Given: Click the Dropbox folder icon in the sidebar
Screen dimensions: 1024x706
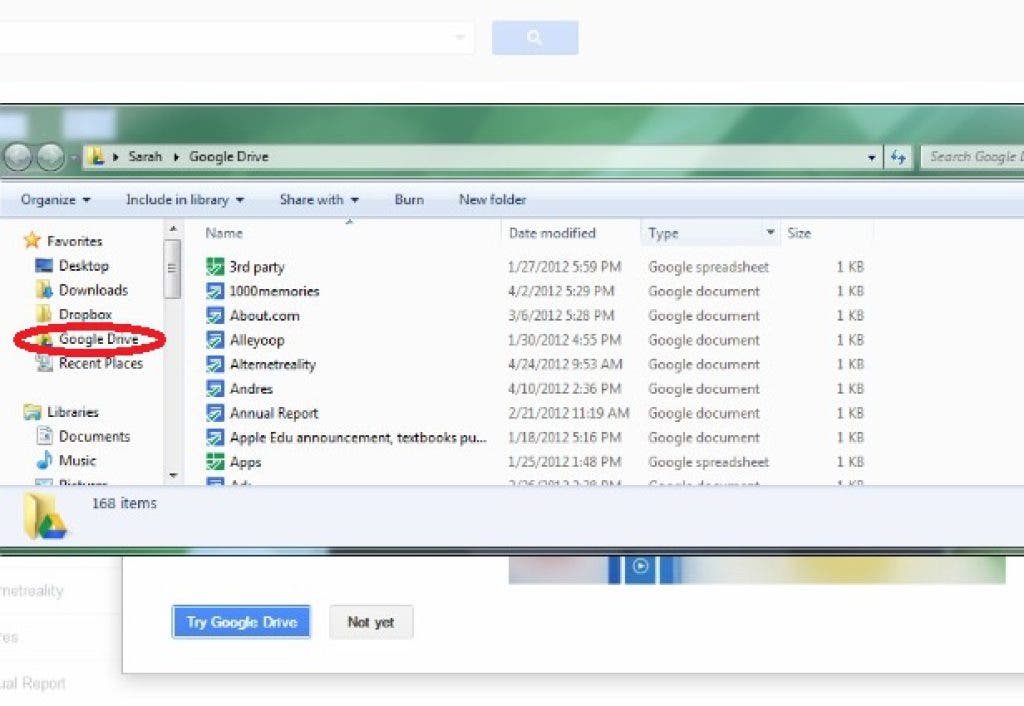Looking at the screenshot, I should point(44,313).
